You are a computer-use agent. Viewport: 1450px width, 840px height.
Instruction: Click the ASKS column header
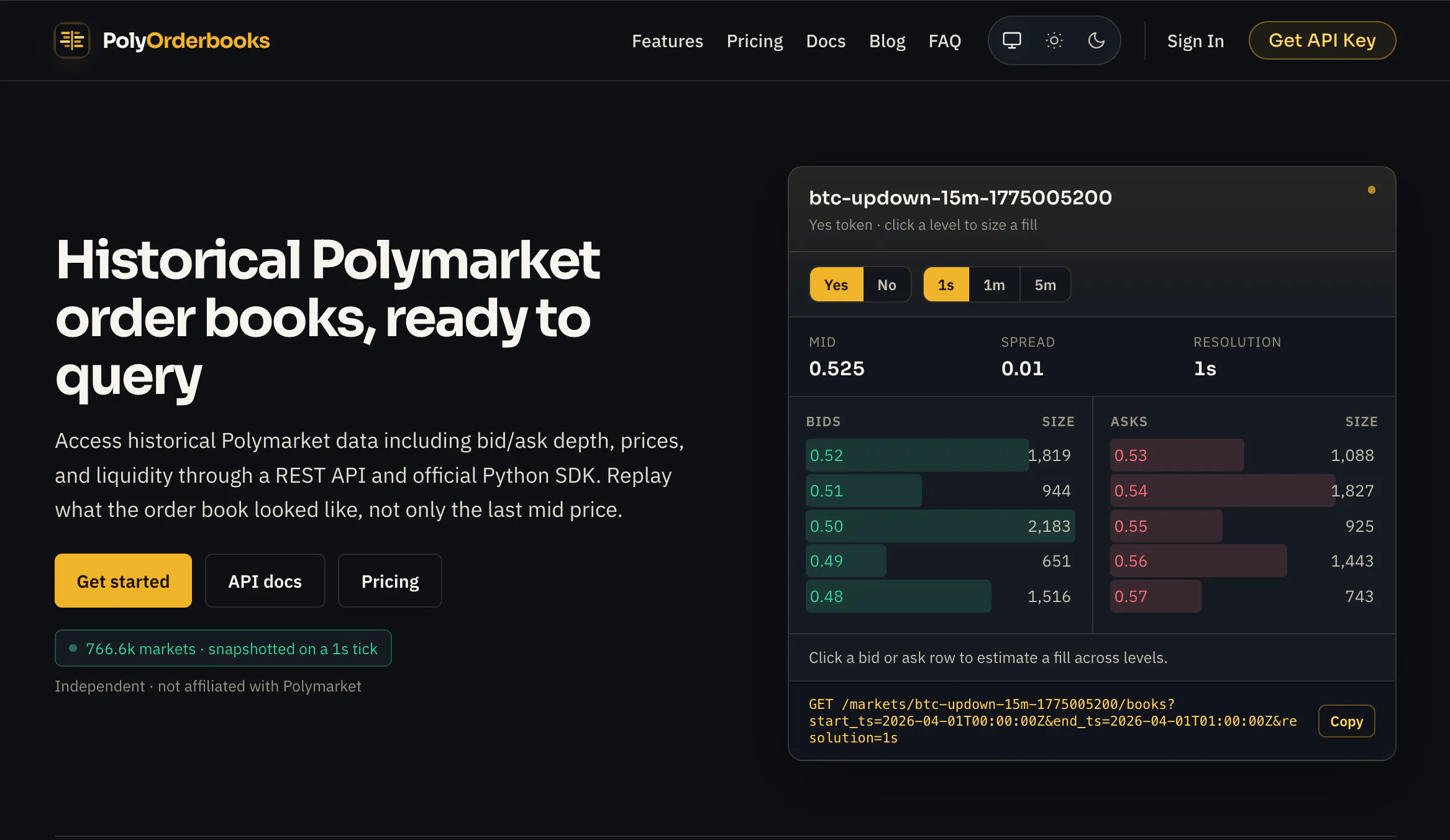click(x=1129, y=421)
